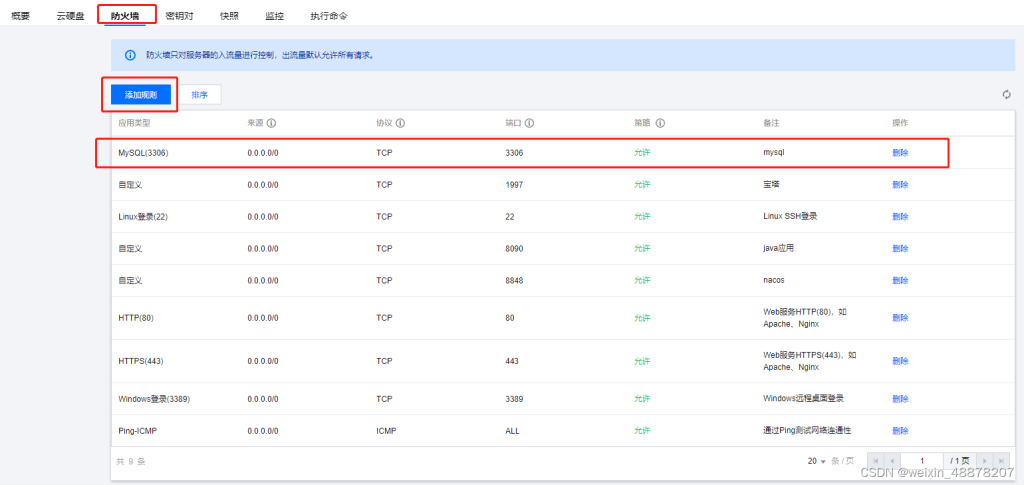Click the port 1997 cell
The height and width of the screenshot is (485, 1024).
coord(514,185)
